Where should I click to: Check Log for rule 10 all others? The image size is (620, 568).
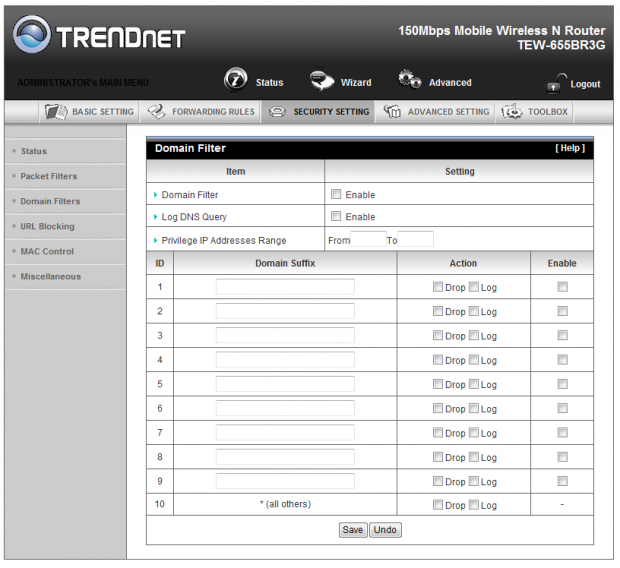pyautogui.click(x=474, y=505)
